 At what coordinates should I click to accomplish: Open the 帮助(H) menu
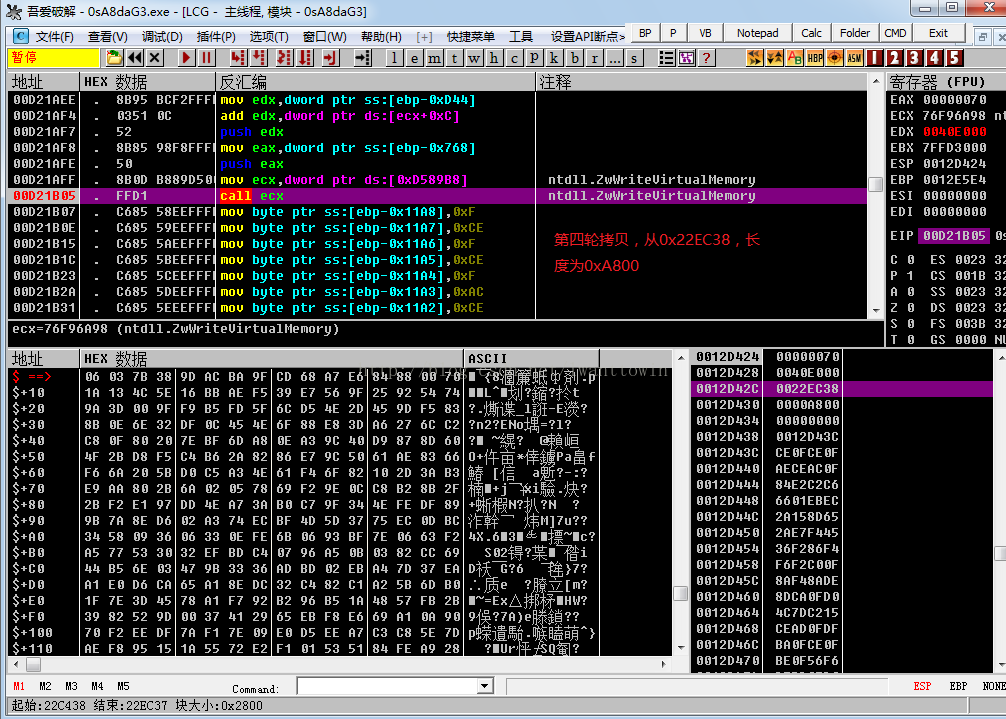point(381,37)
